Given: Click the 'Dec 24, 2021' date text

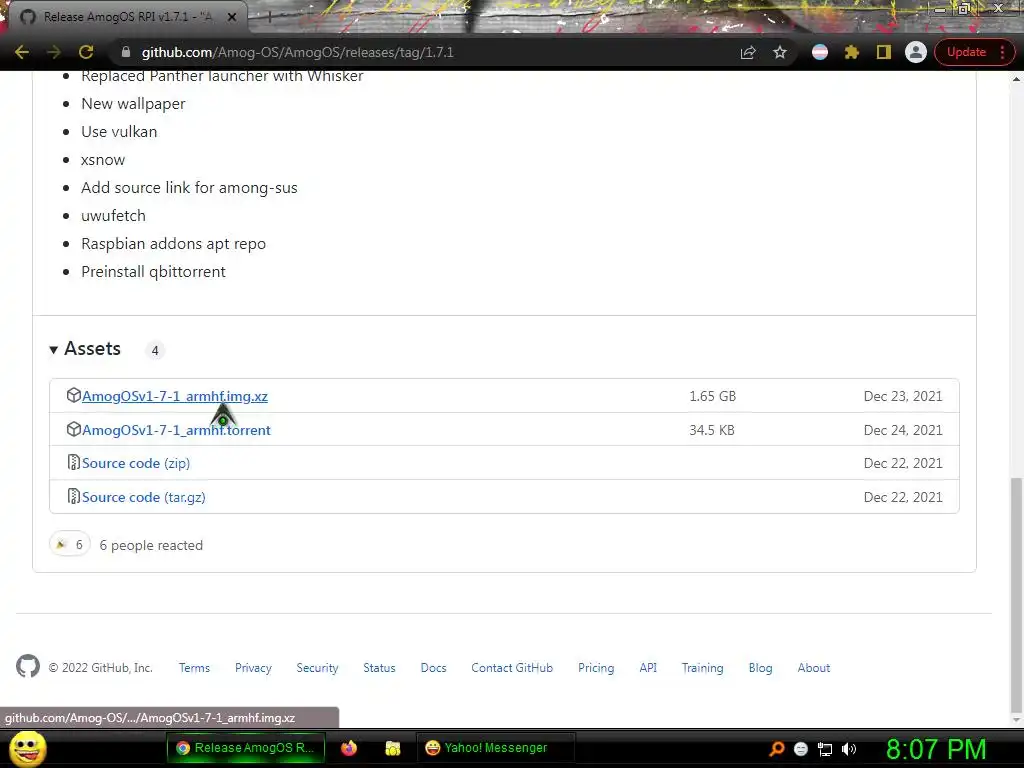Looking at the screenshot, I should (x=903, y=430).
